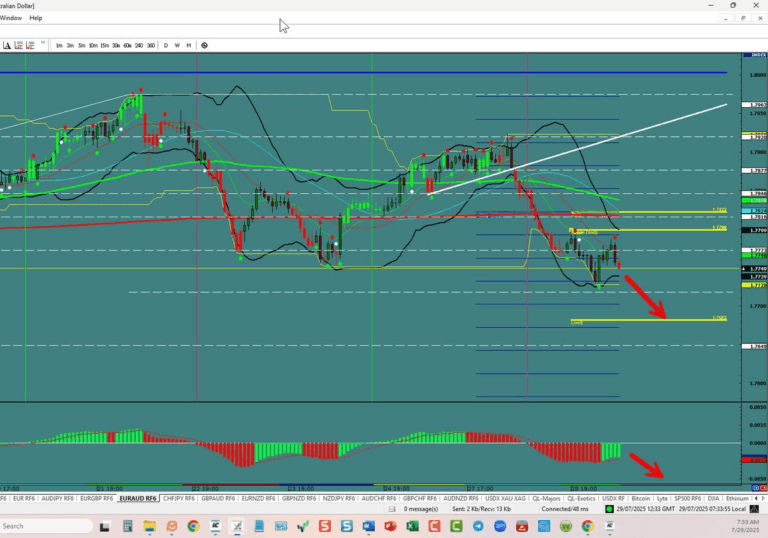Select the EURAUD RF6 tab
Viewport: 768px width, 538px height.
point(138,498)
